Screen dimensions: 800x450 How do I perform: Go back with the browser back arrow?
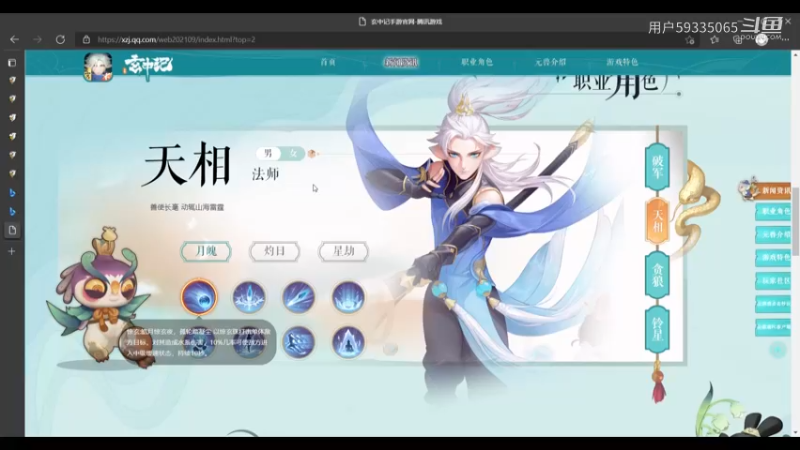click(14, 39)
